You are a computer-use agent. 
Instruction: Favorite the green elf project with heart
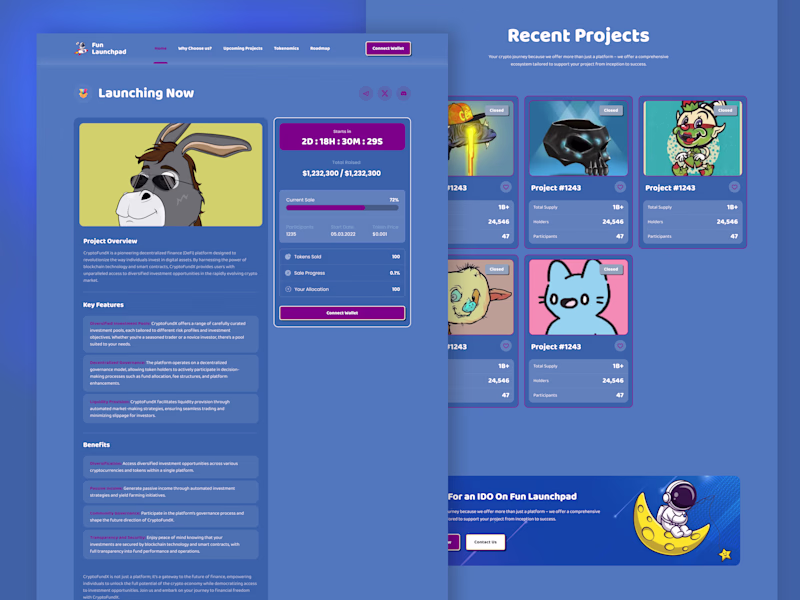pos(734,187)
